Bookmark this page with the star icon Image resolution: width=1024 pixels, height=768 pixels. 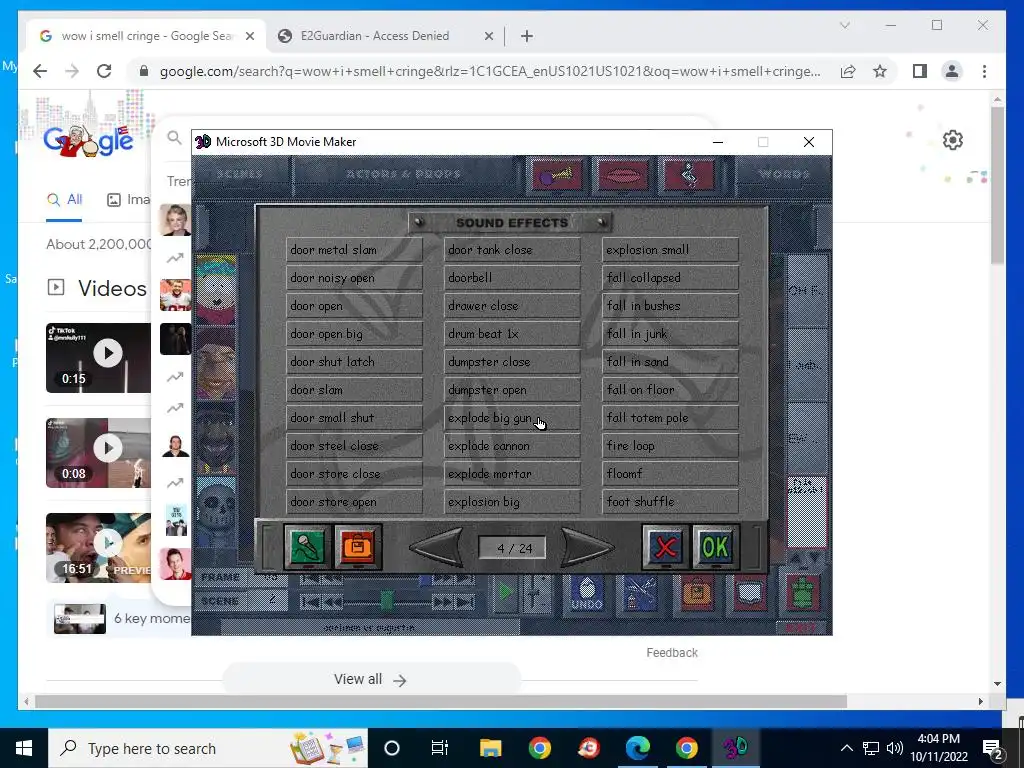880,71
